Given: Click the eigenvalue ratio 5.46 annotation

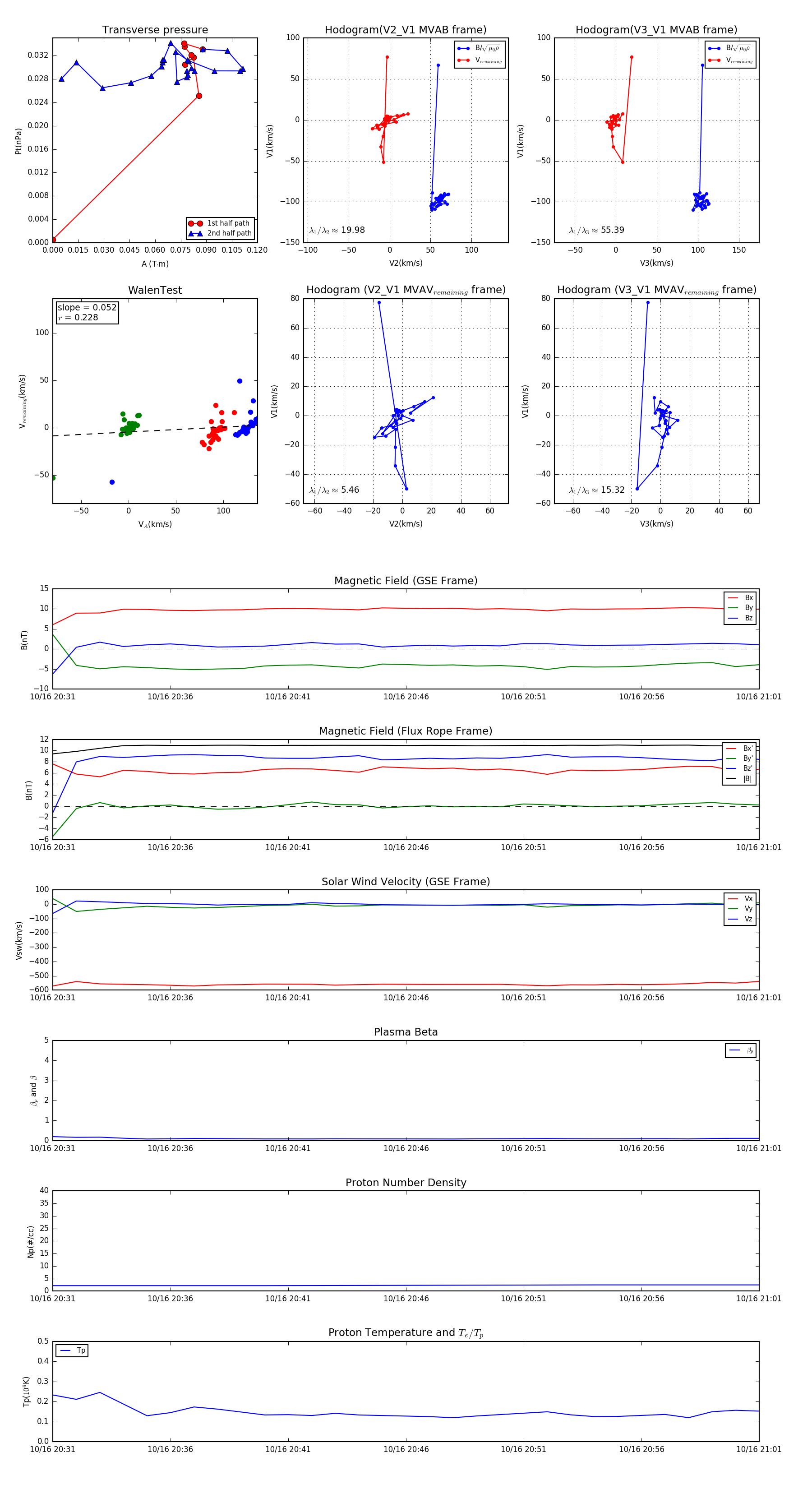Looking at the screenshot, I should coord(334,490).
